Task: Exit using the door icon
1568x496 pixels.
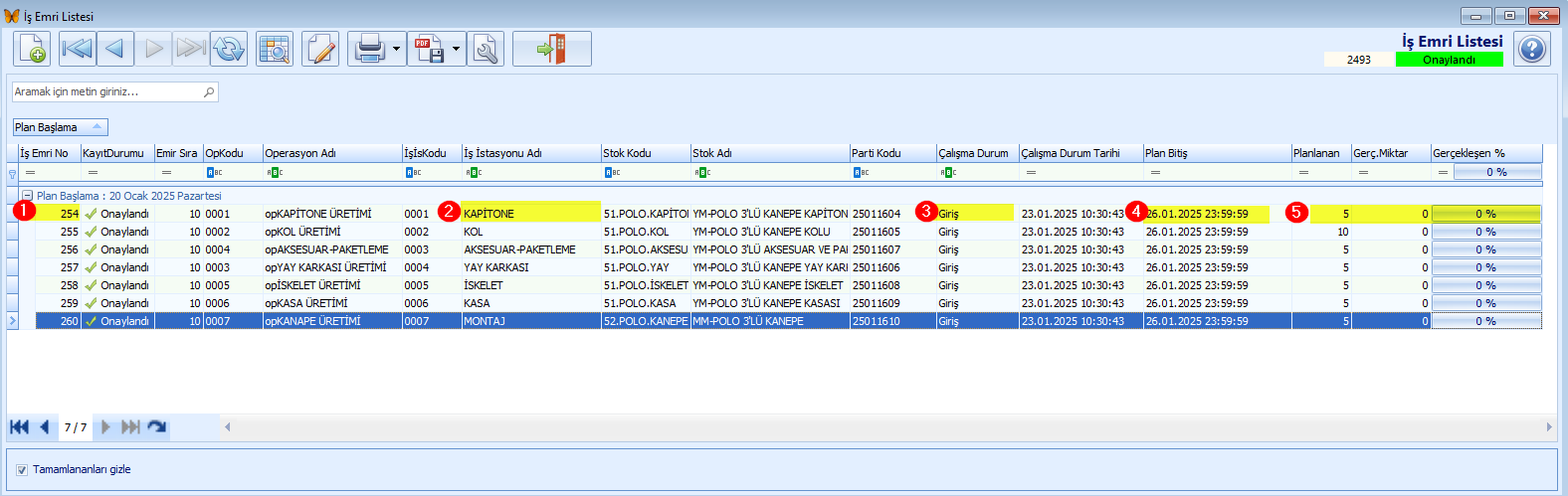Action: tap(552, 49)
